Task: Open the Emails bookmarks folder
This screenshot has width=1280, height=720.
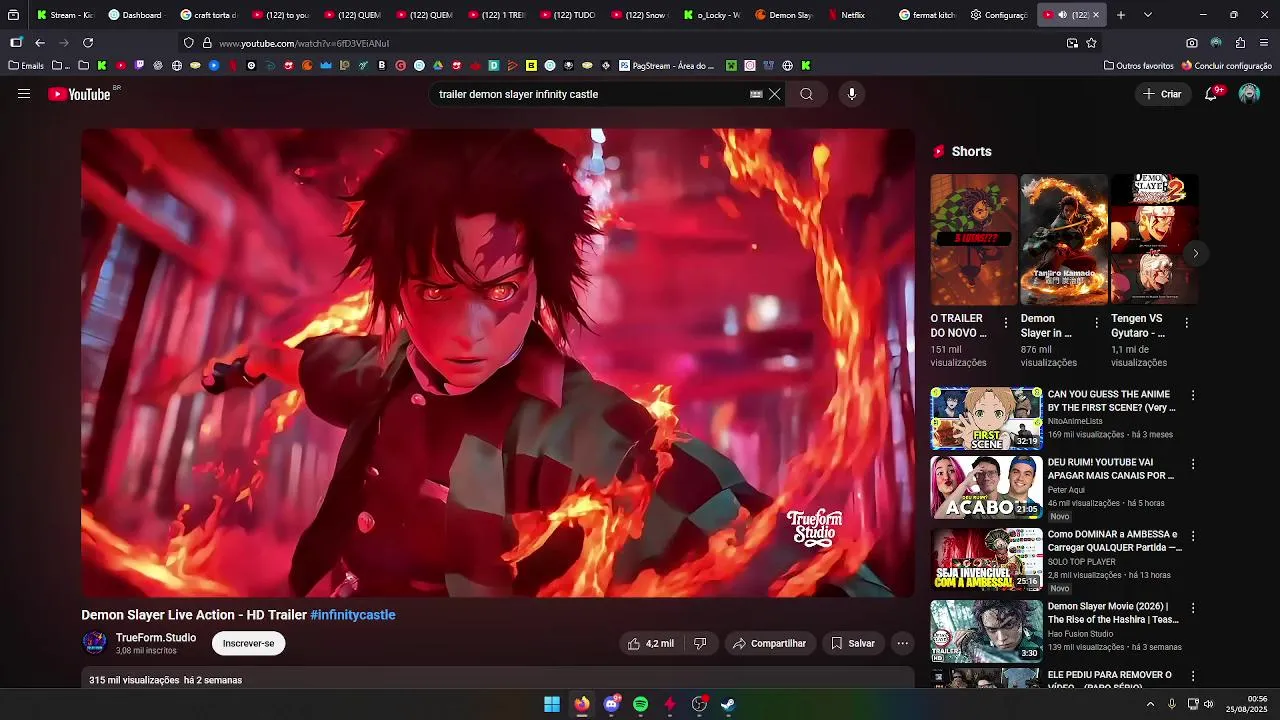Action: tap(26, 66)
